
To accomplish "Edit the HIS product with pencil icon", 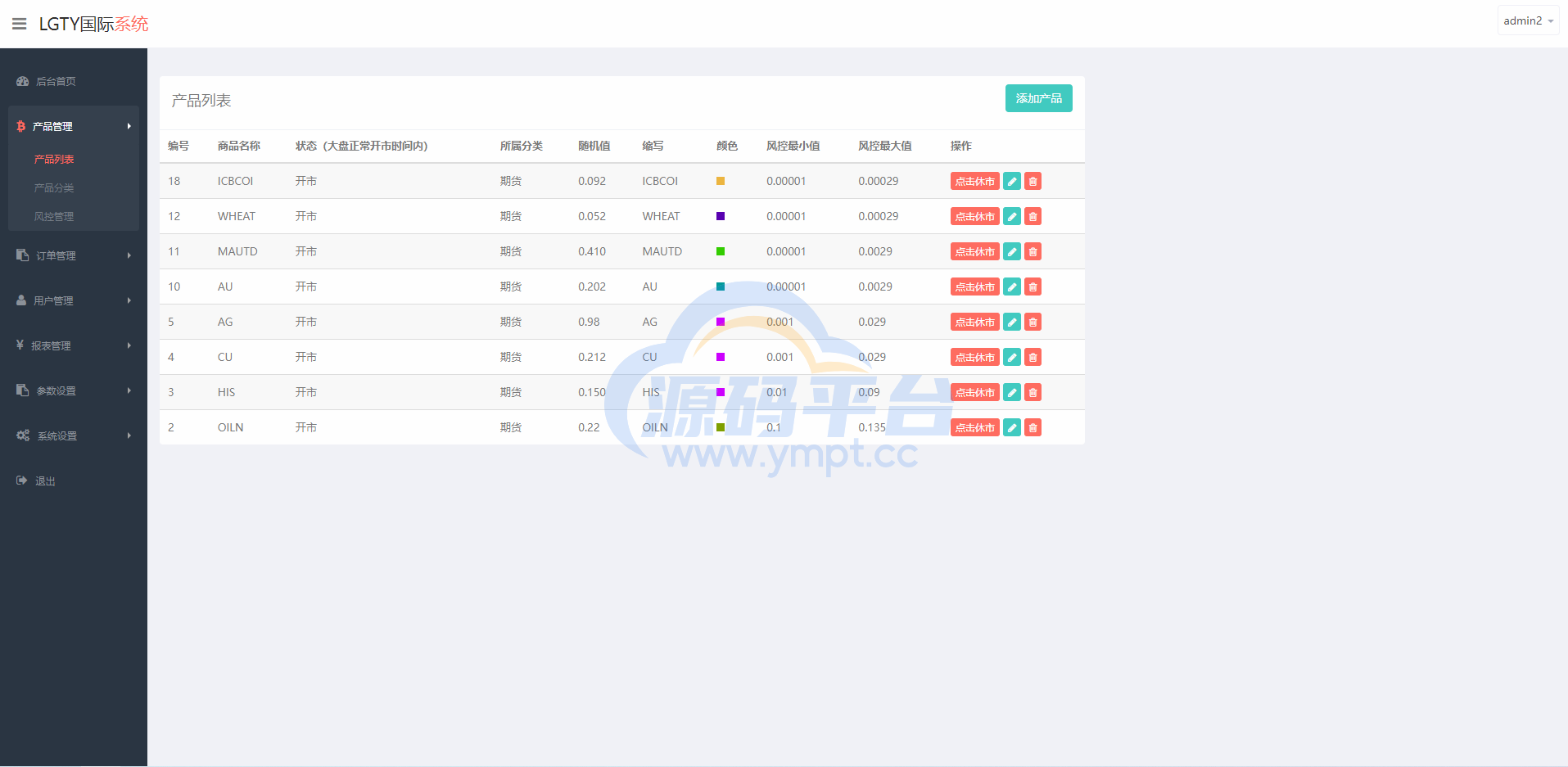I will [x=1012, y=392].
